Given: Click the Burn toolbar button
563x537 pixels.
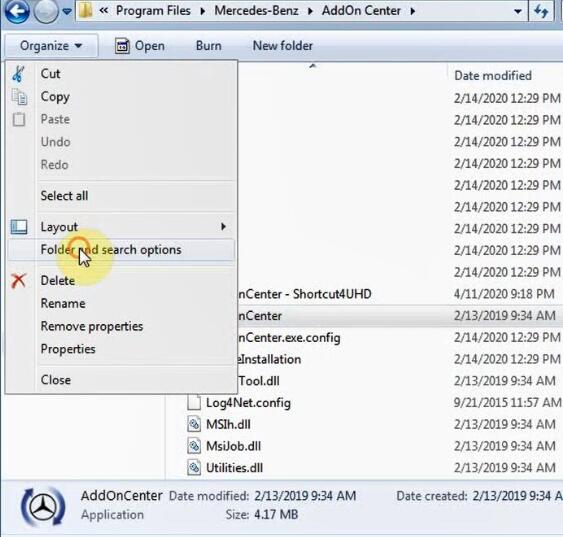Looking at the screenshot, I should (x=208, y=46).
